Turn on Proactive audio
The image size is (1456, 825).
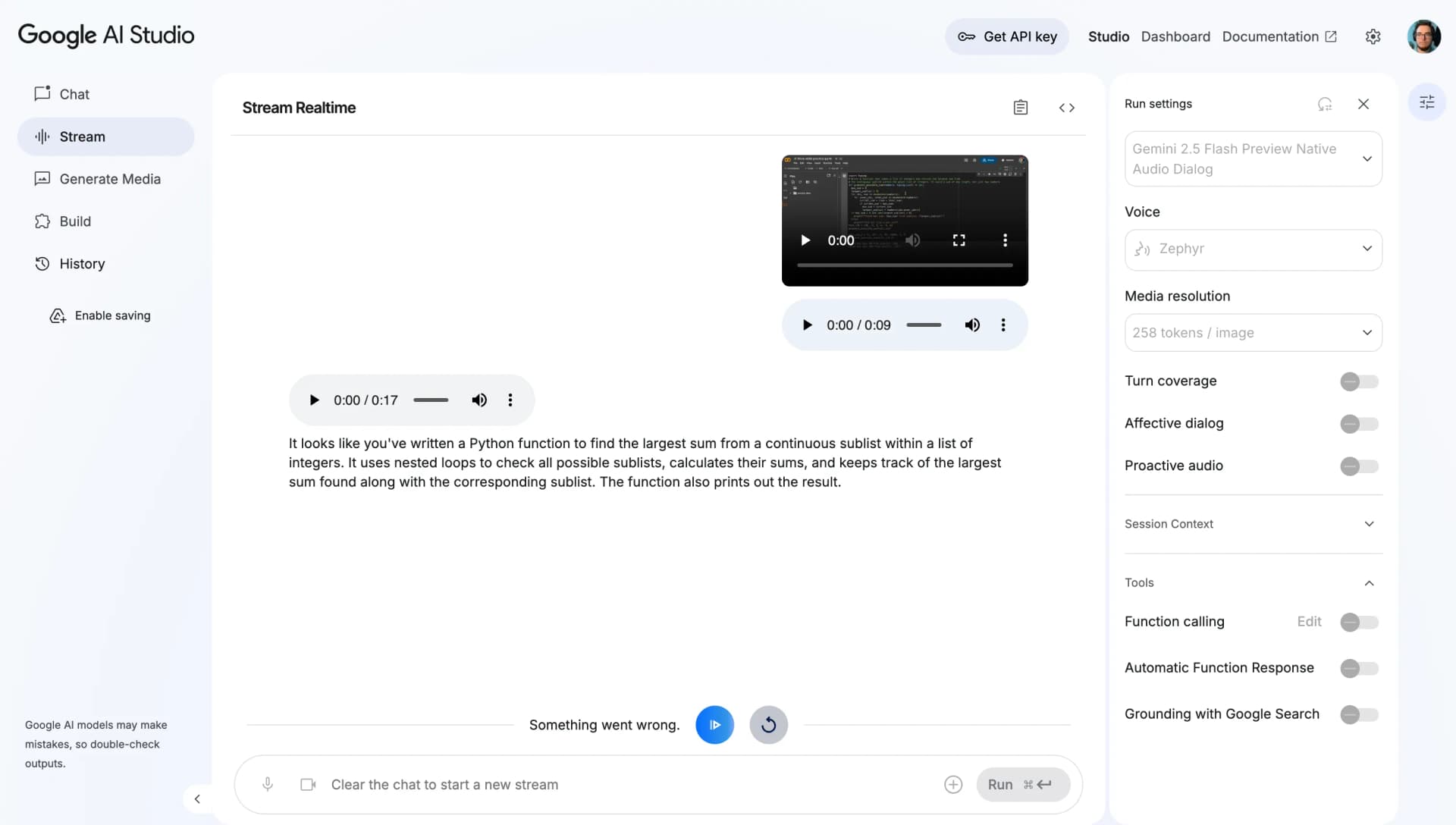point(1357,466)
